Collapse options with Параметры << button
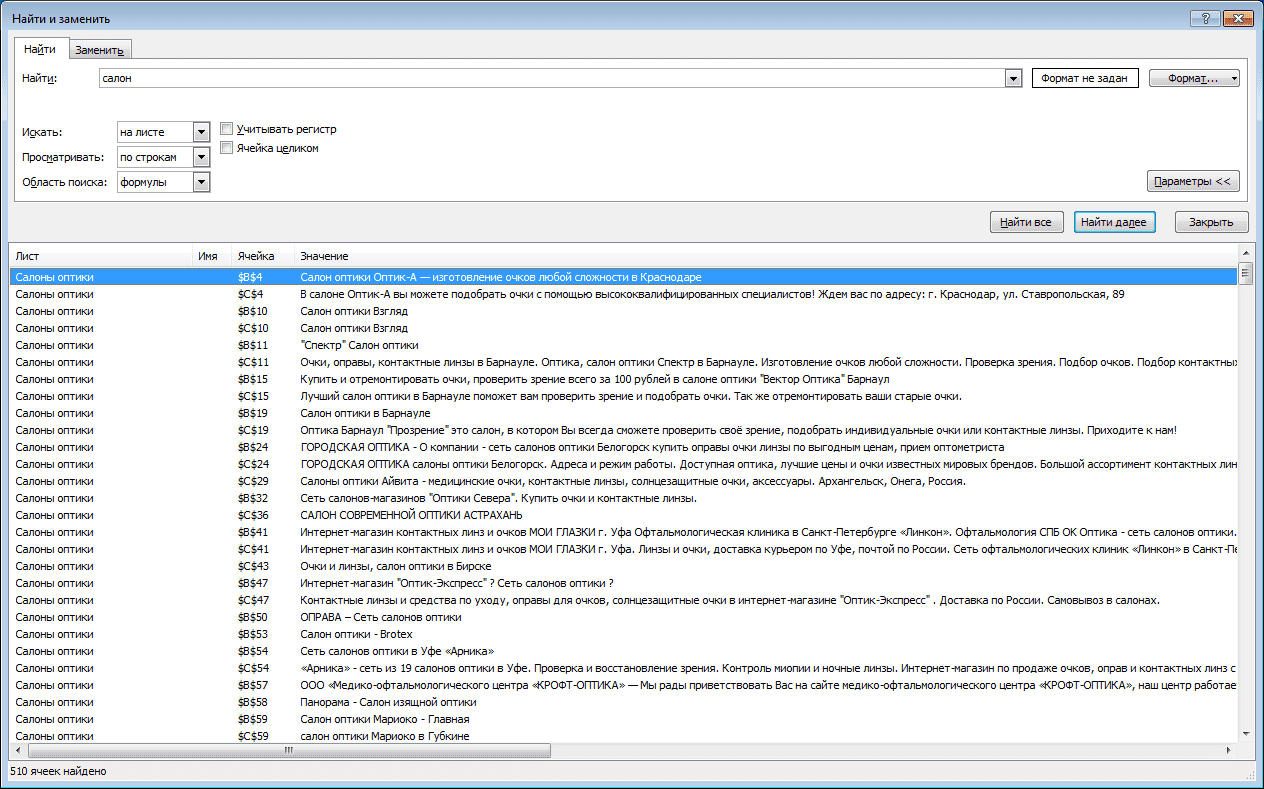 [1194, 181]
